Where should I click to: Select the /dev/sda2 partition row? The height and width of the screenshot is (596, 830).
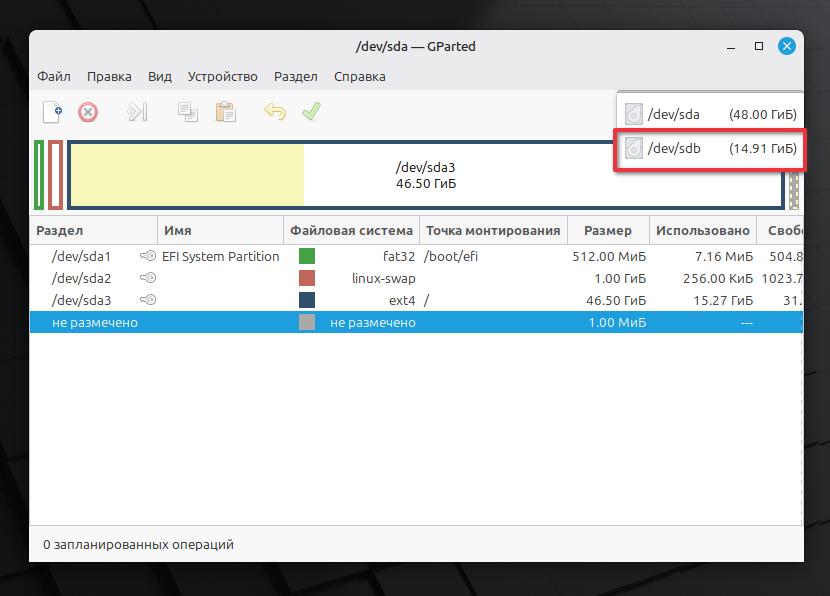[416, 278]
